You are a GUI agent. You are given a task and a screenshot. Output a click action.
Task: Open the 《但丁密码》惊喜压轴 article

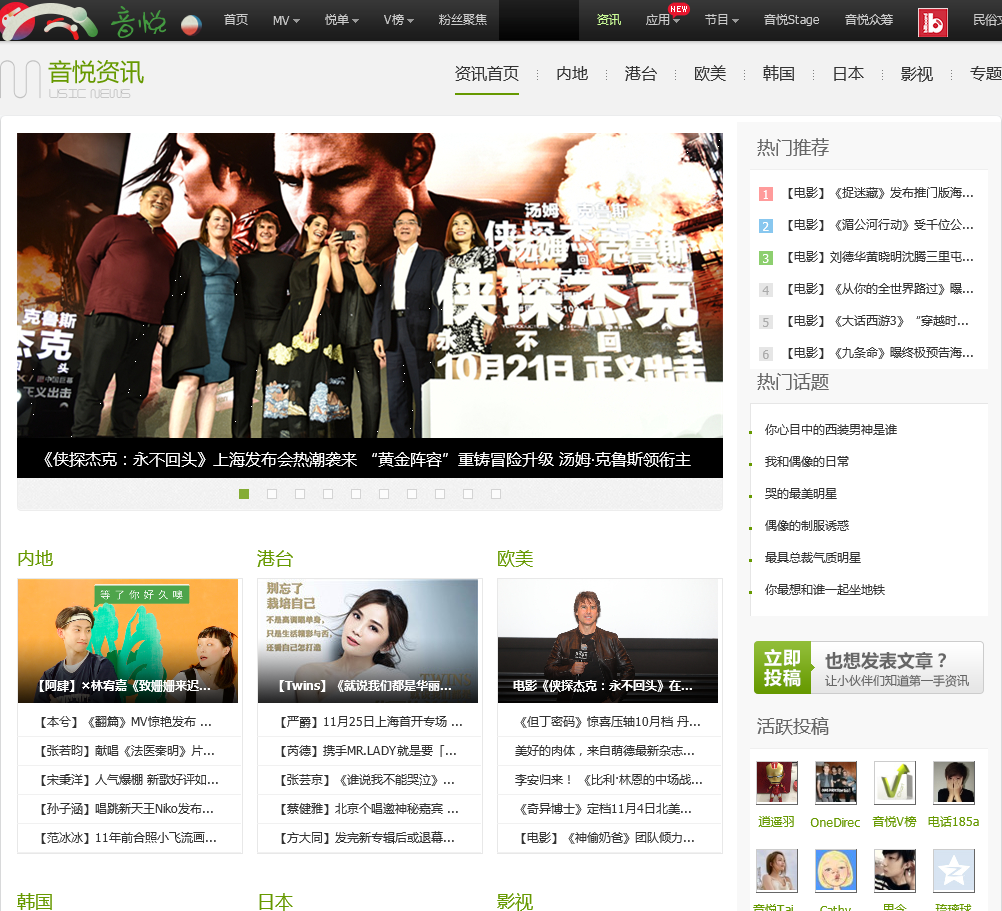click(608, 722)
